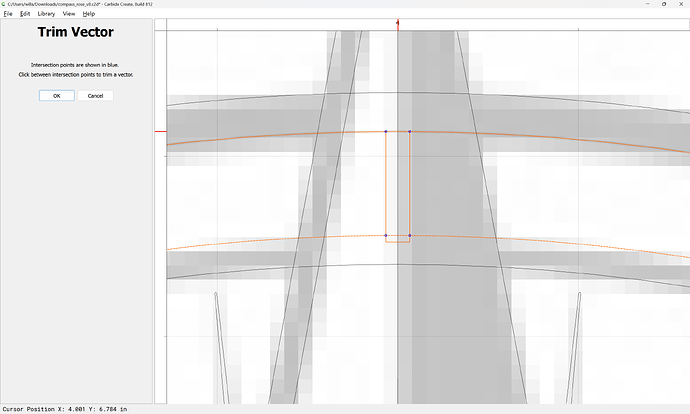Image resolution: width=690 pixels, height=414 pixels.
Task: Trim the bottom orange segment below lower points
Action: [398, 242]
